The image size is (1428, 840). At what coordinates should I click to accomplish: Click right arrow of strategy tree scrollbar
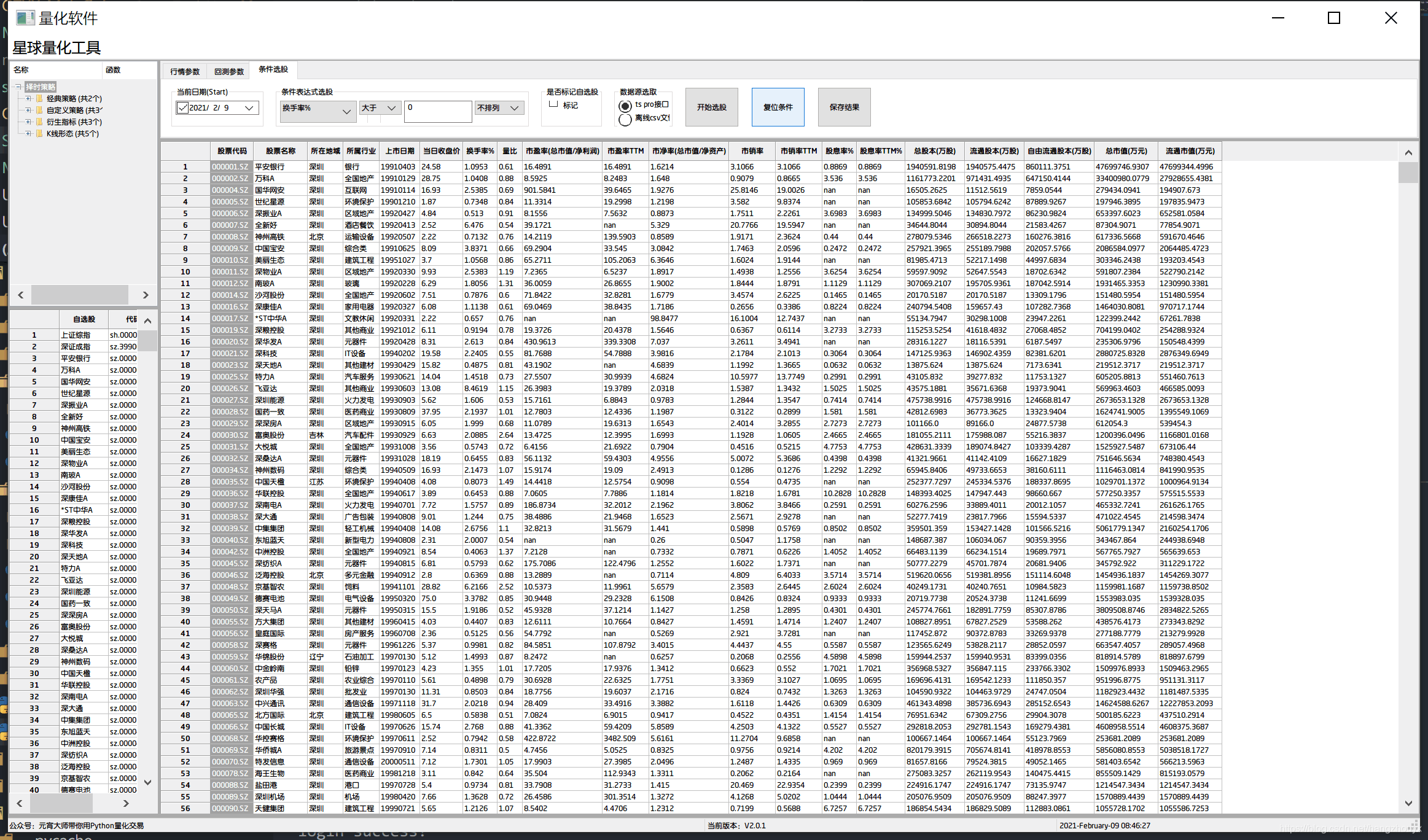click(x=146, y=295)
